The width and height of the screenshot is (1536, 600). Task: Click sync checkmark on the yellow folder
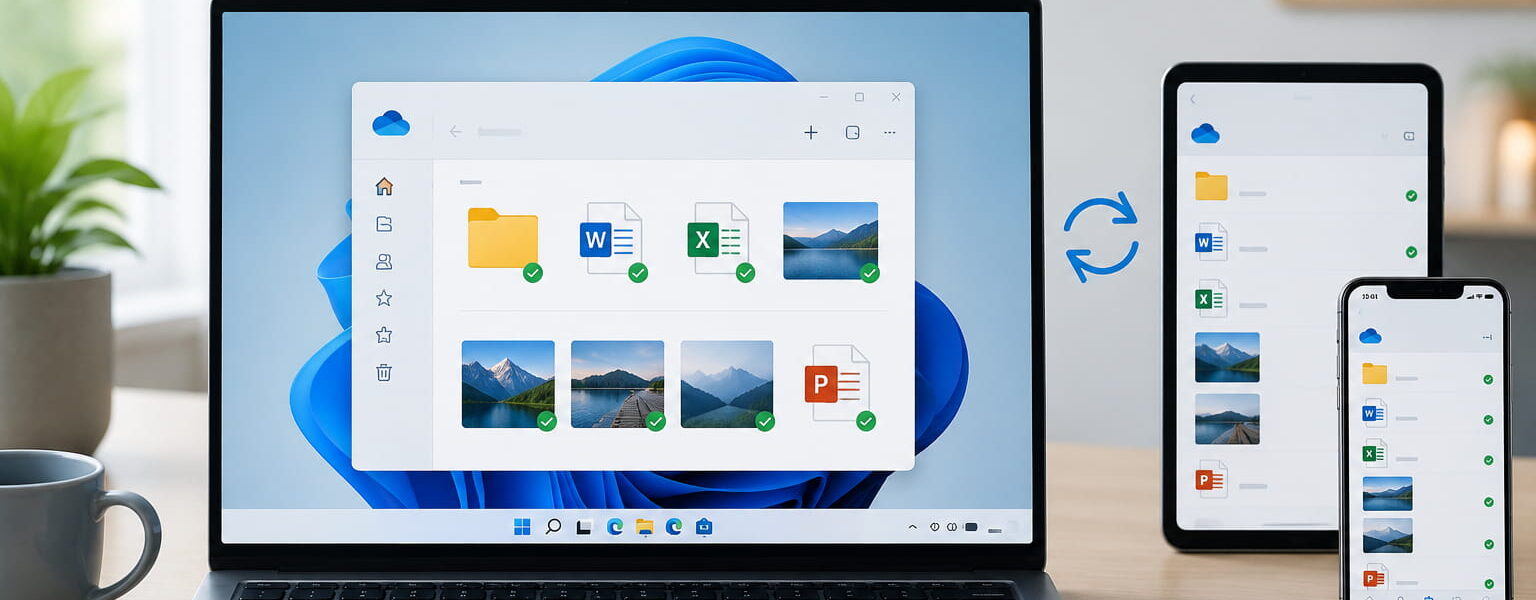tap(533, 273)
